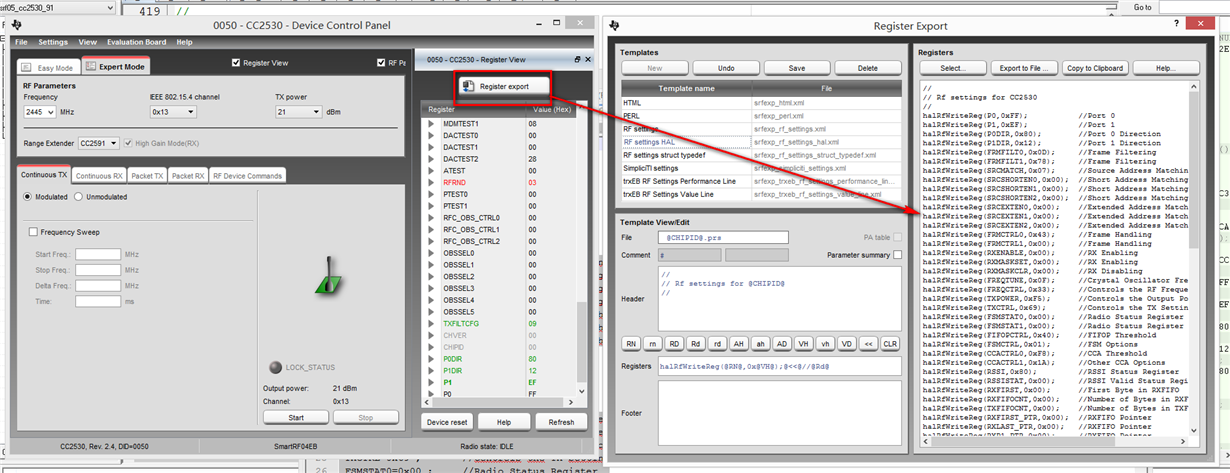This screenshot has width=1230, height=473.
Task: Click the Device reset button
Action: click(x=446, y=422)
